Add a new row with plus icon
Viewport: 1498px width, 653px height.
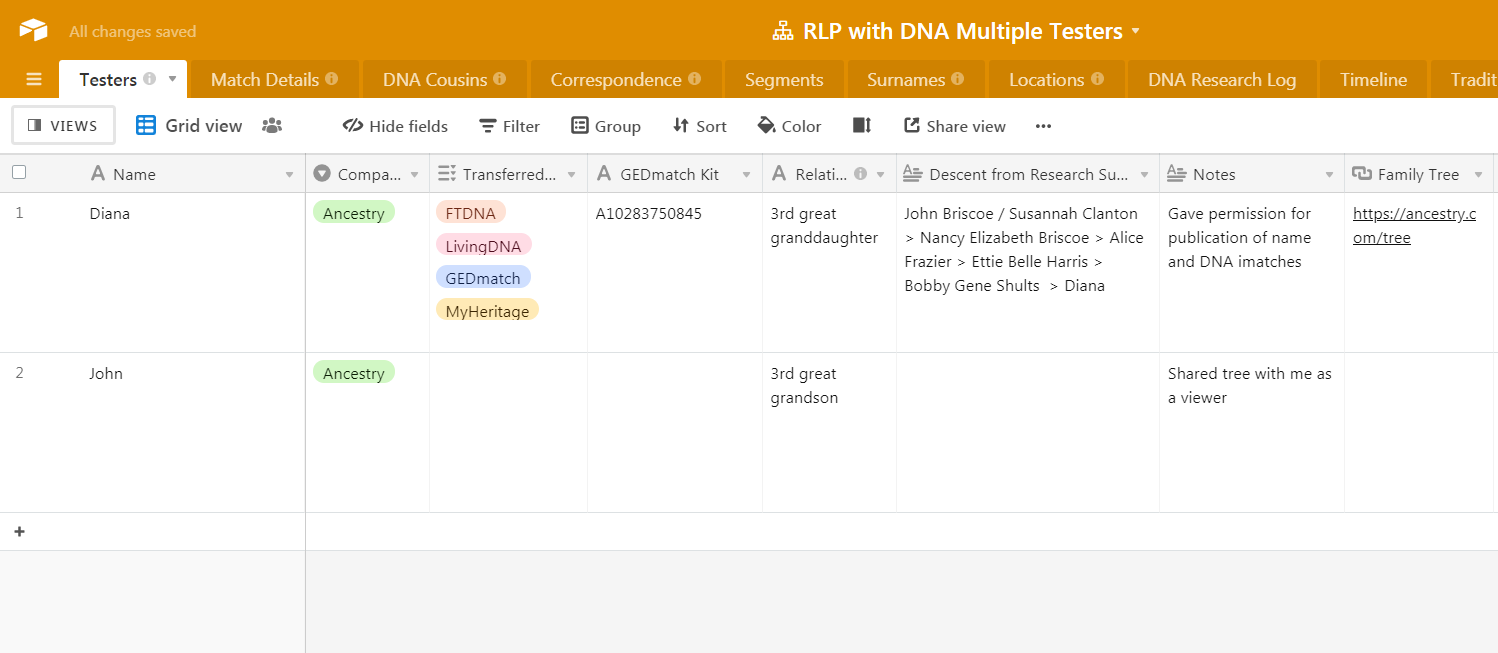pos(19,532)
